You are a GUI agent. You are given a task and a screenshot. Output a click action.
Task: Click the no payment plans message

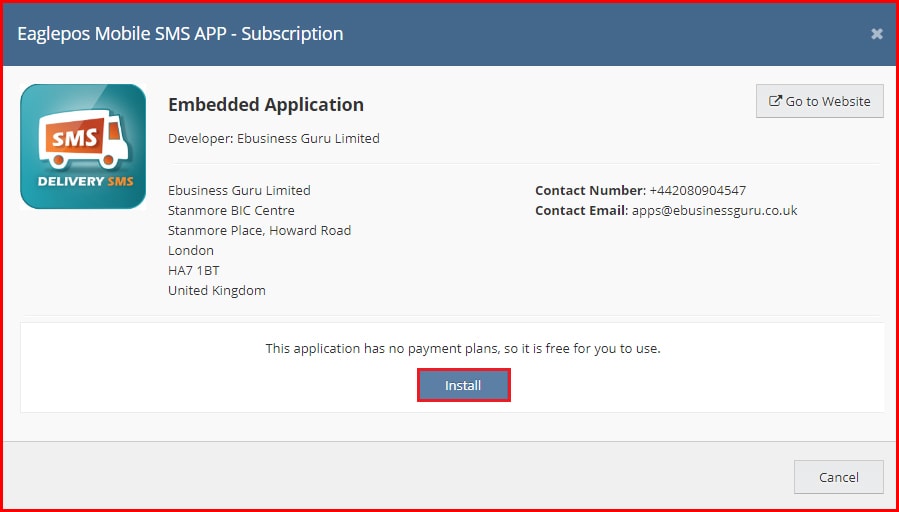point(463,349)
